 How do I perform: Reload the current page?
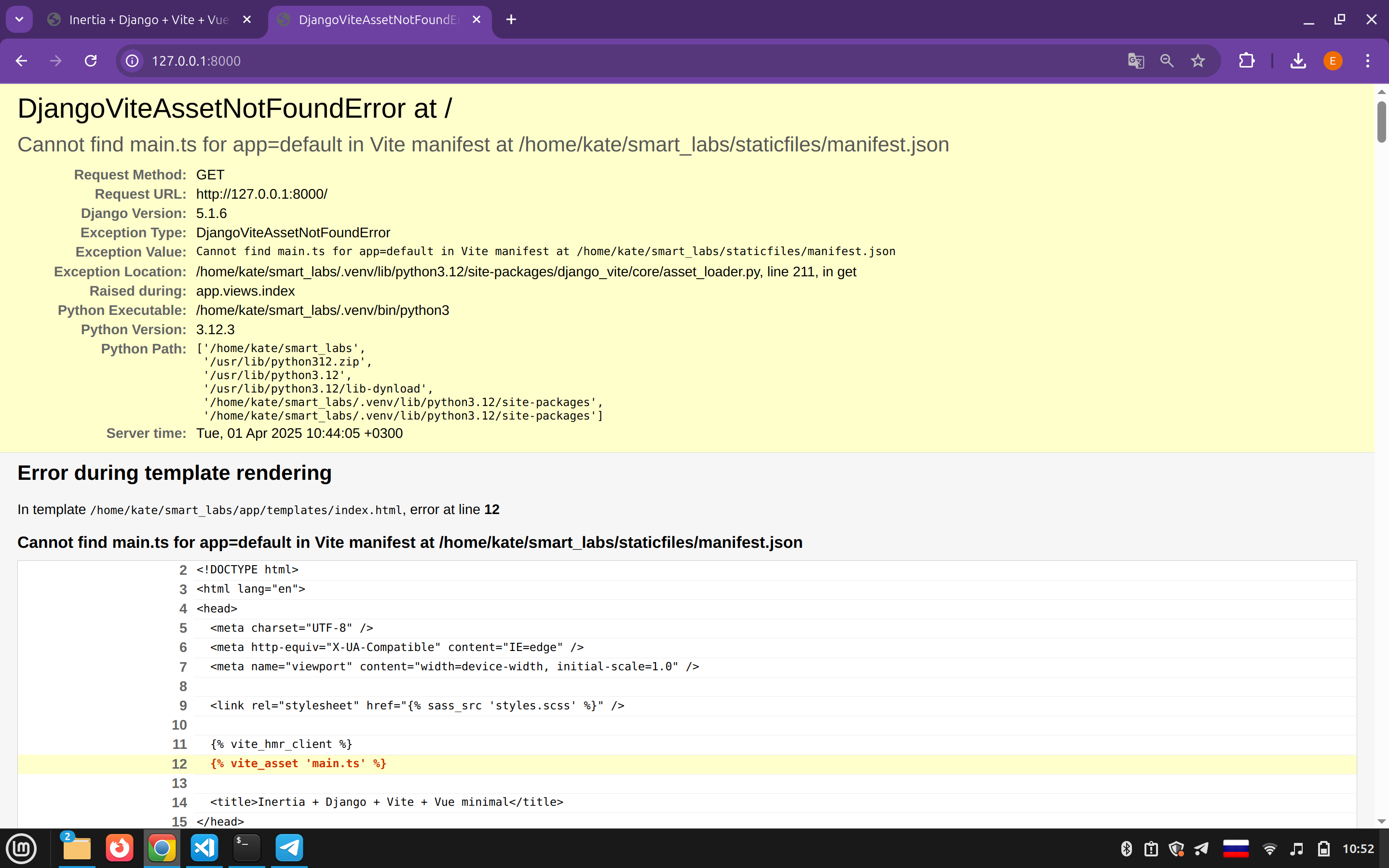(91, 61)
